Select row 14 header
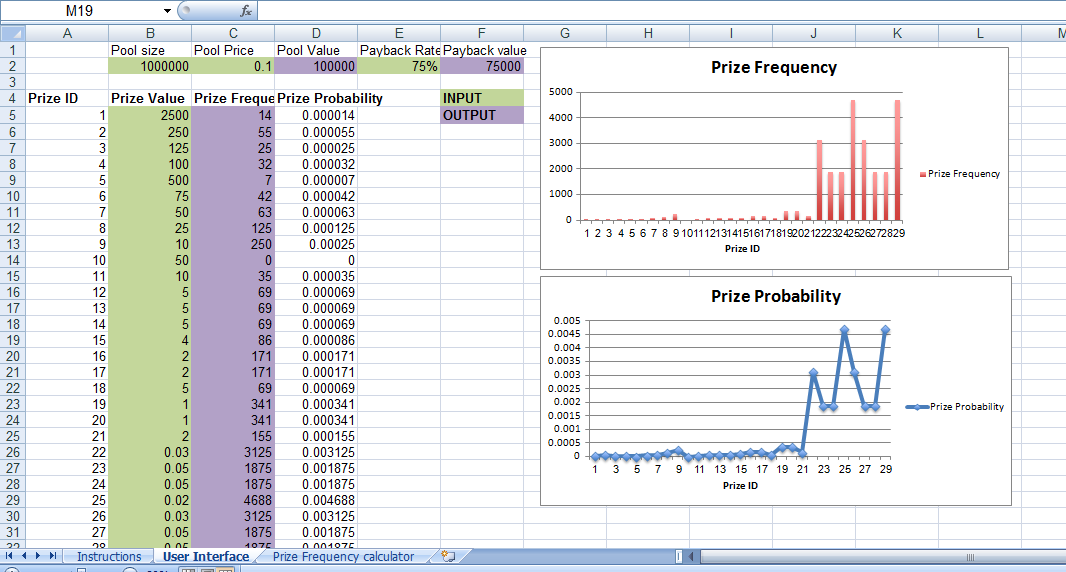Screen dimensions: 1066x572 13,260
